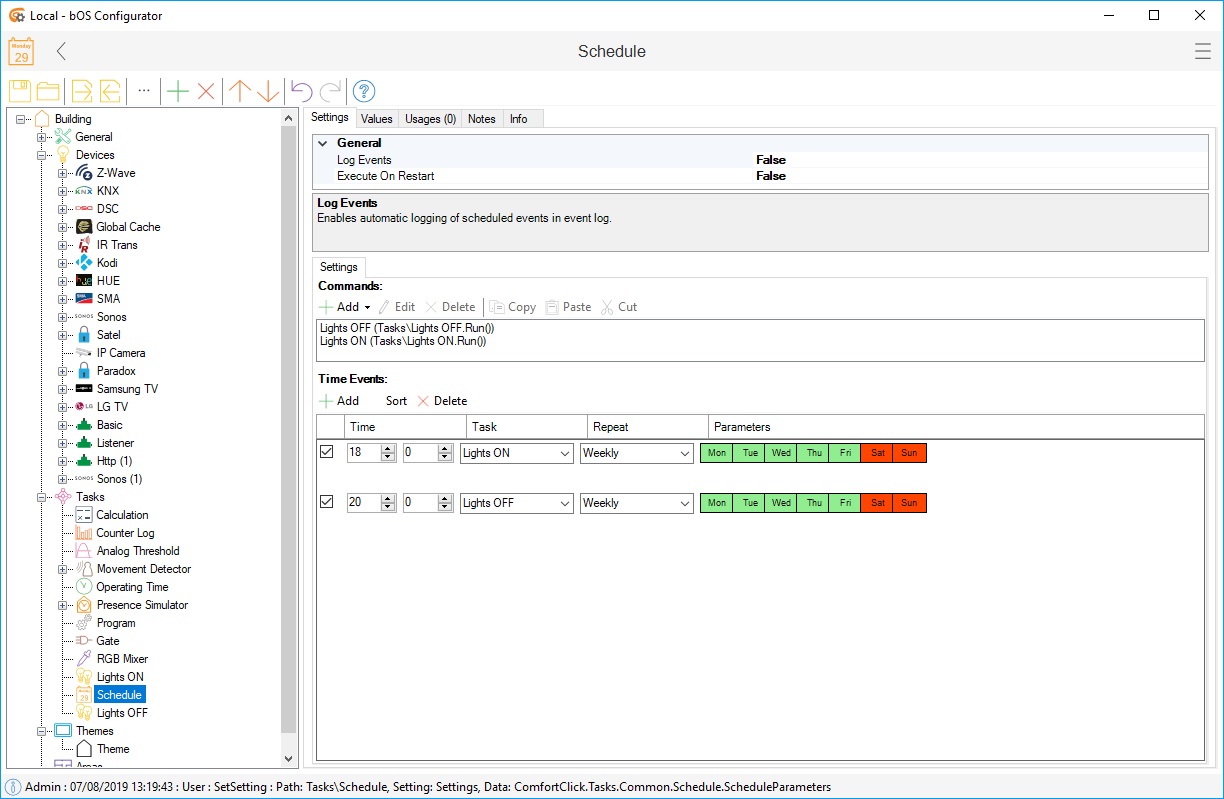Click the green plus add toolbar icon
1224x799 pixels.
click(178, 91)
